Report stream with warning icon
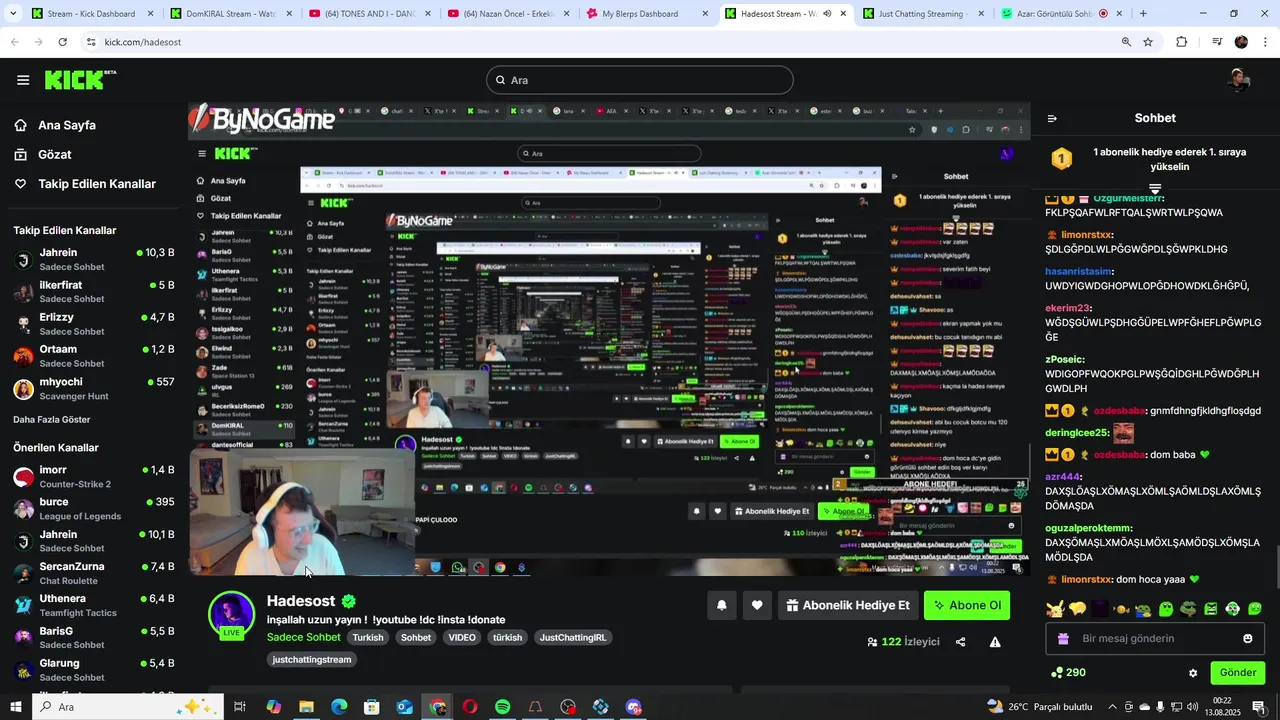 click(995, 642)
